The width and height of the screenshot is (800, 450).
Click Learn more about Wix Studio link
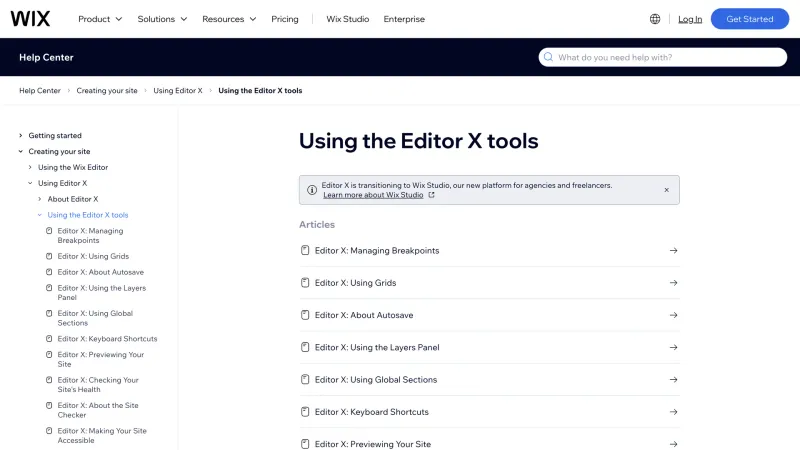point(373,195)
